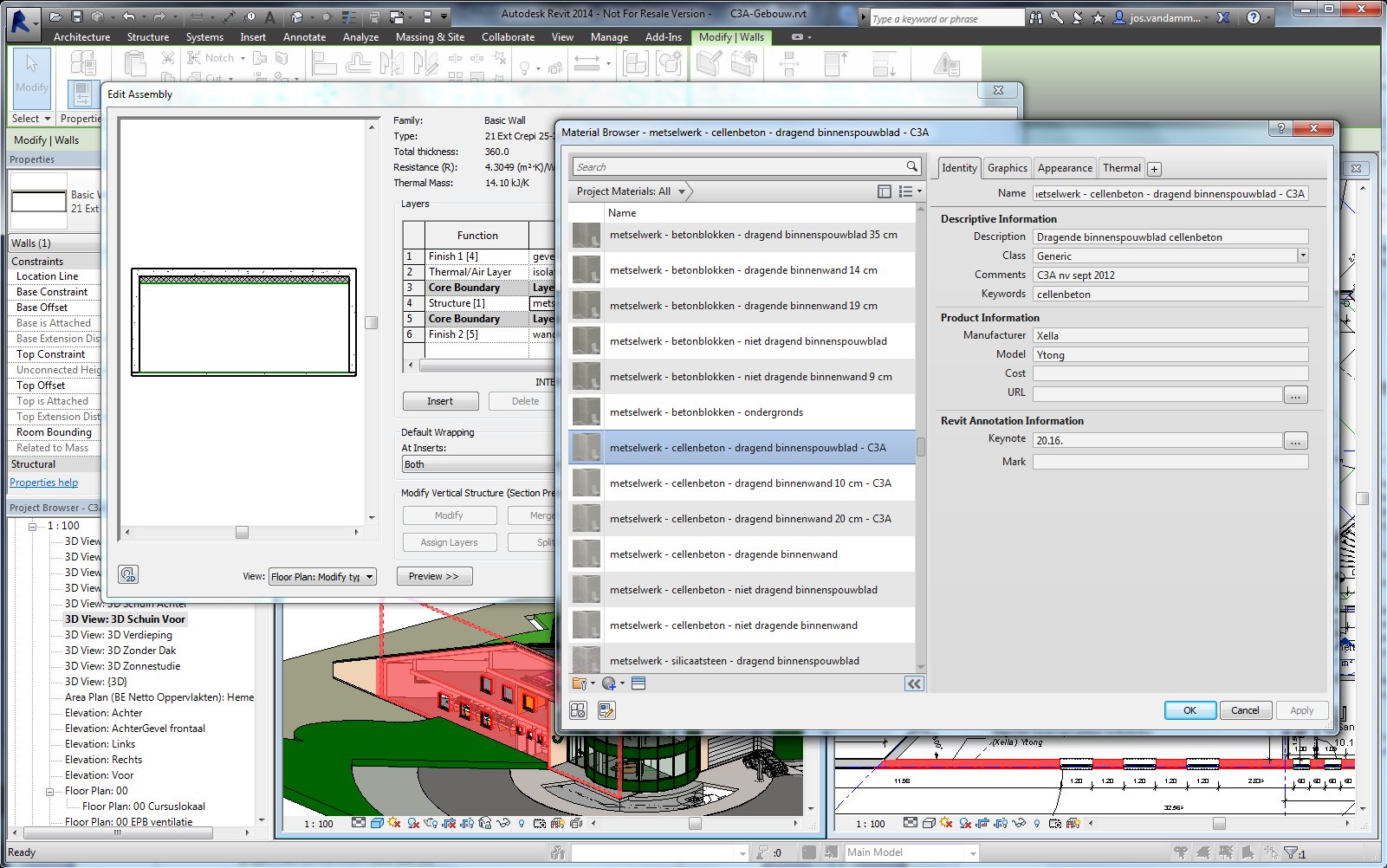
Task: Open the material library folder icon
Action: pyautogui.click(x=580, y=683)
